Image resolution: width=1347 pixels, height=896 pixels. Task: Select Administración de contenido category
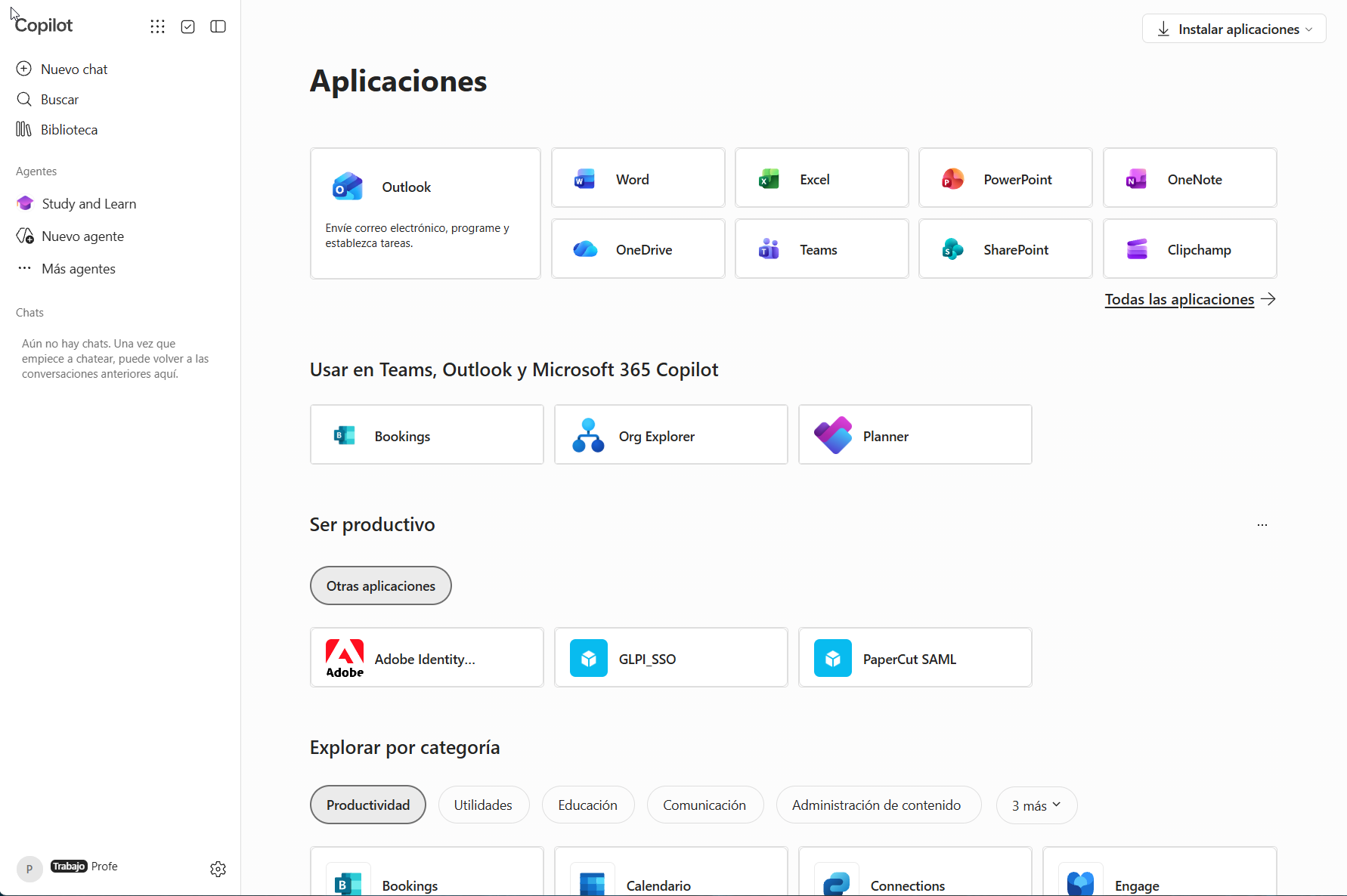coord(878,805)
